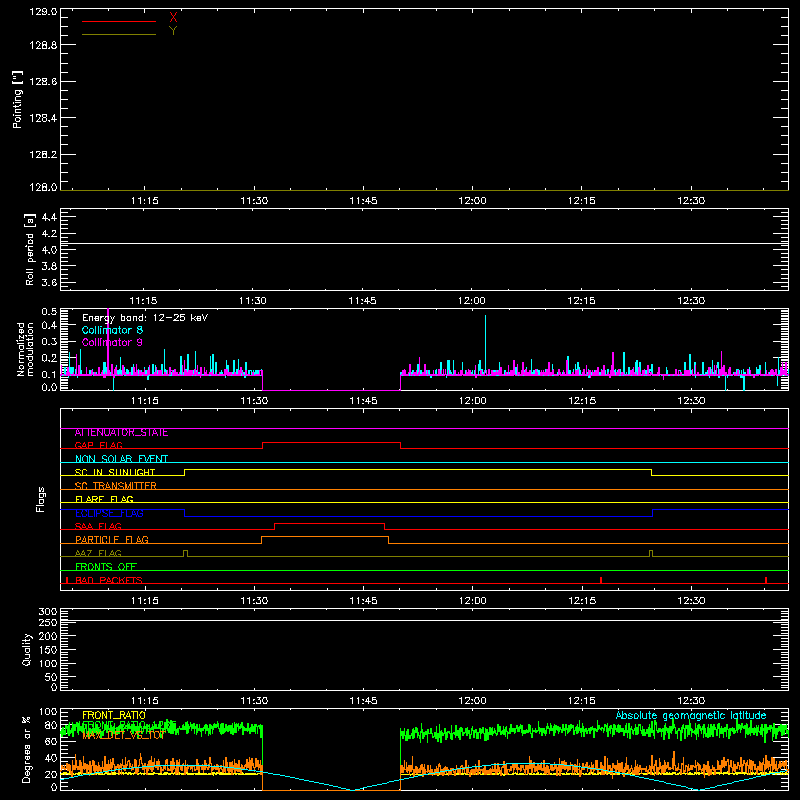Click the BAD_PACKETS flag label

pos(109,580)
